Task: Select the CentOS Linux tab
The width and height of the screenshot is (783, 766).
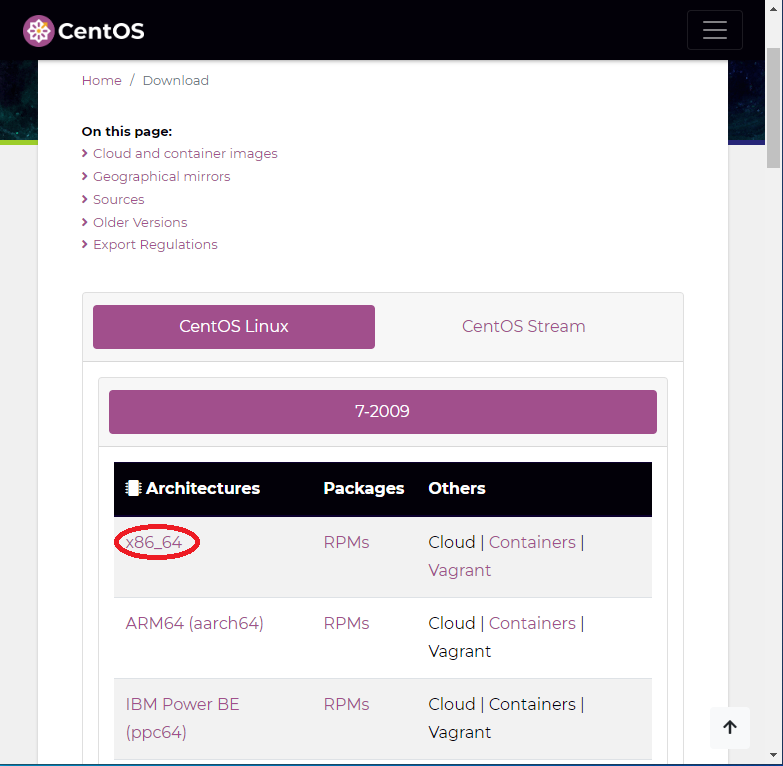Action: point(234,327)
